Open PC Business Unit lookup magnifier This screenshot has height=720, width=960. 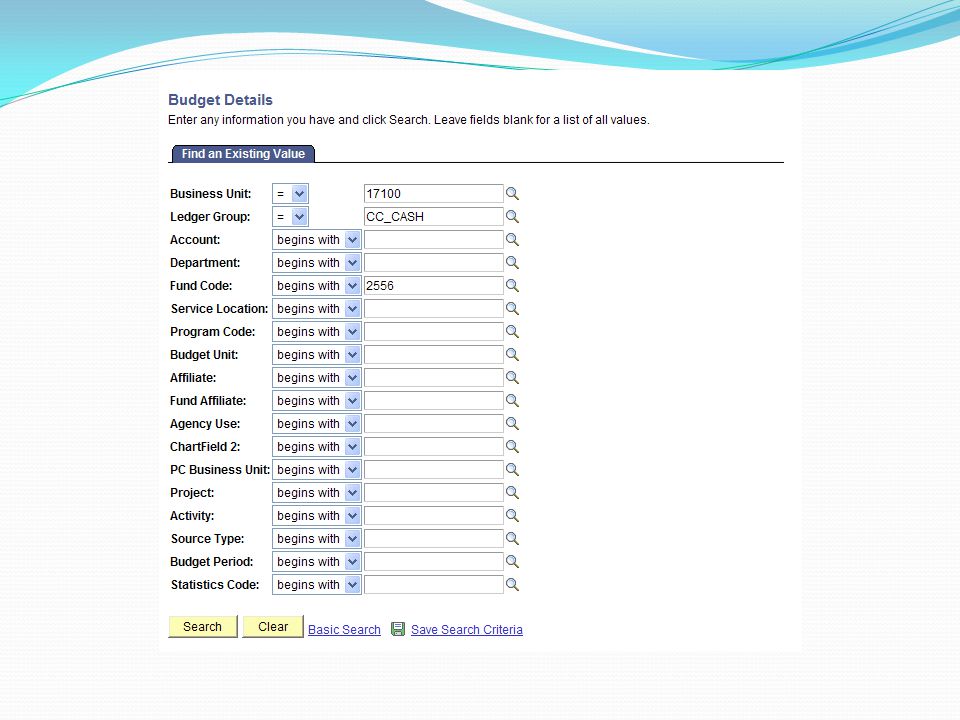(512, 470)
